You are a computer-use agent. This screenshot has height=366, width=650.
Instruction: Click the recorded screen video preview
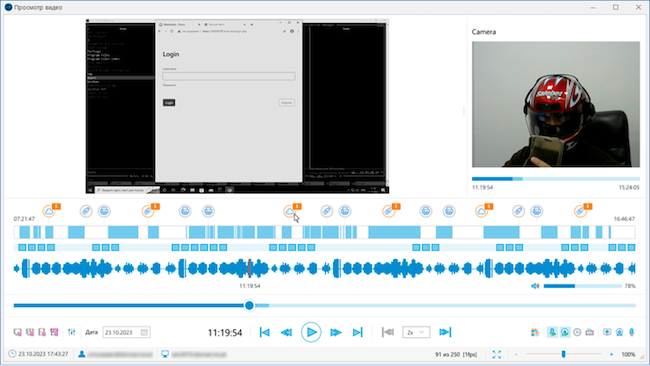[237, 106]
